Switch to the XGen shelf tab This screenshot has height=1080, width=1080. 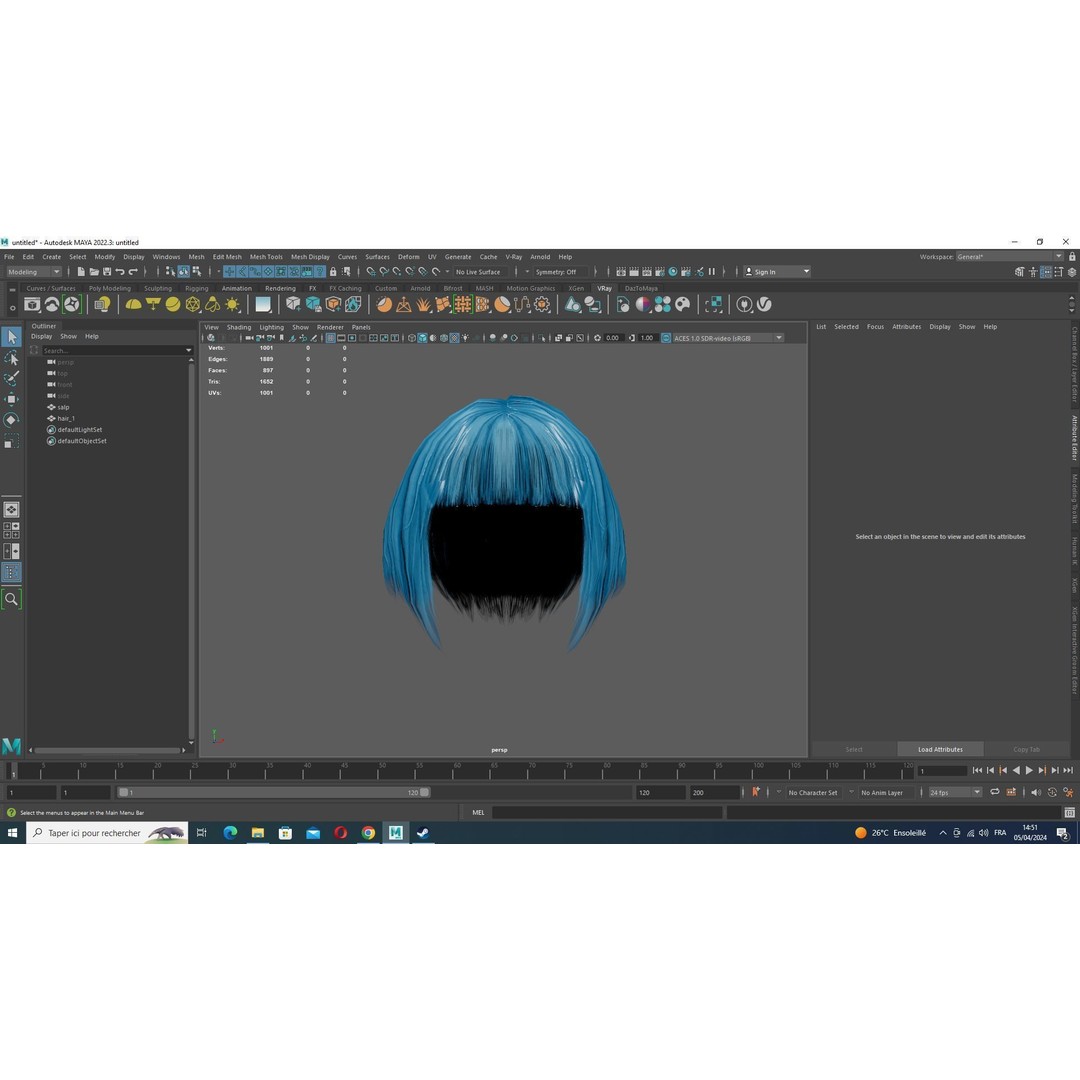[576, 289]
